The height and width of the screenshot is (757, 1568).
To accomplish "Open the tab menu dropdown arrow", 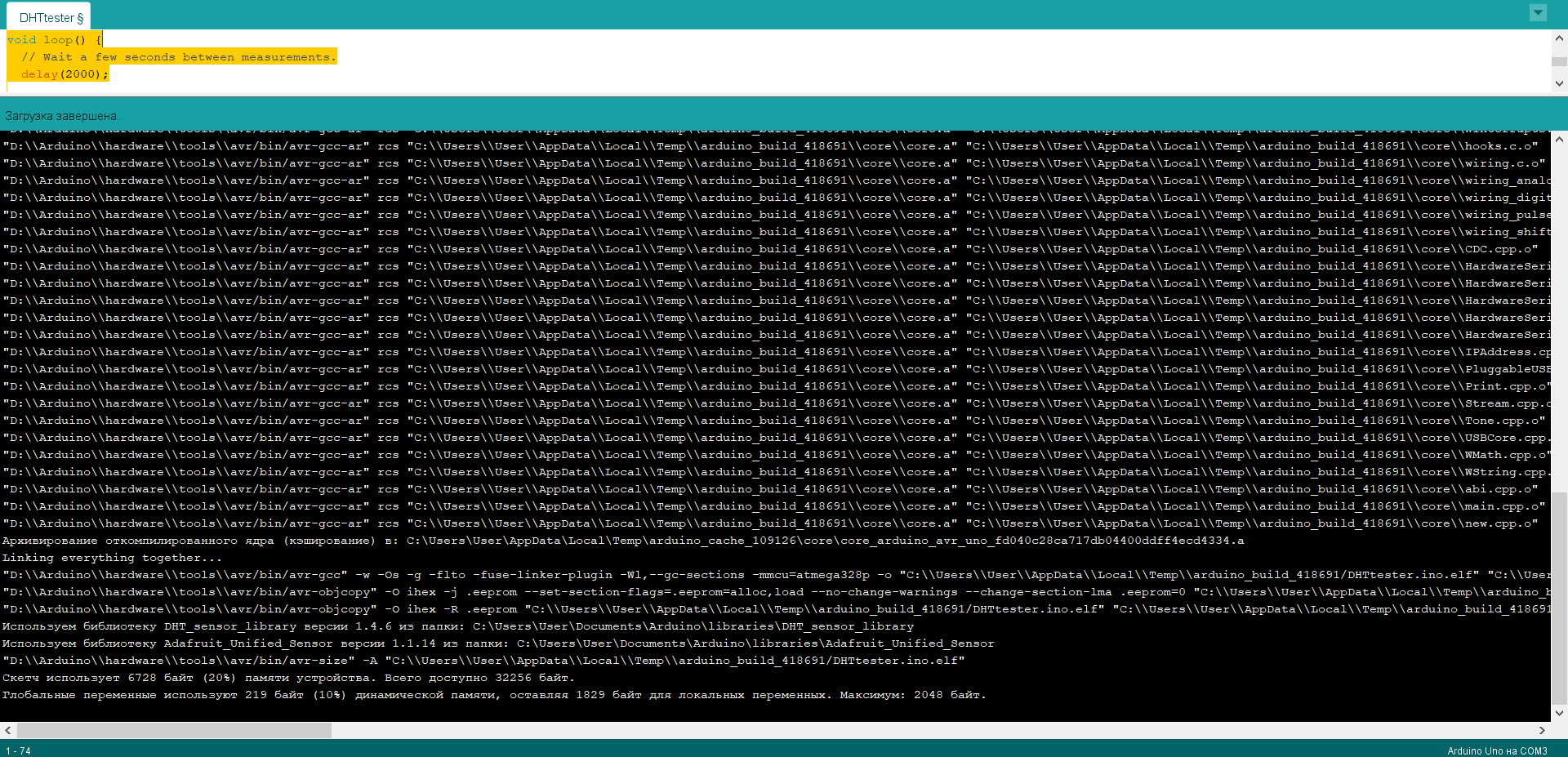I will (1538, 12).
